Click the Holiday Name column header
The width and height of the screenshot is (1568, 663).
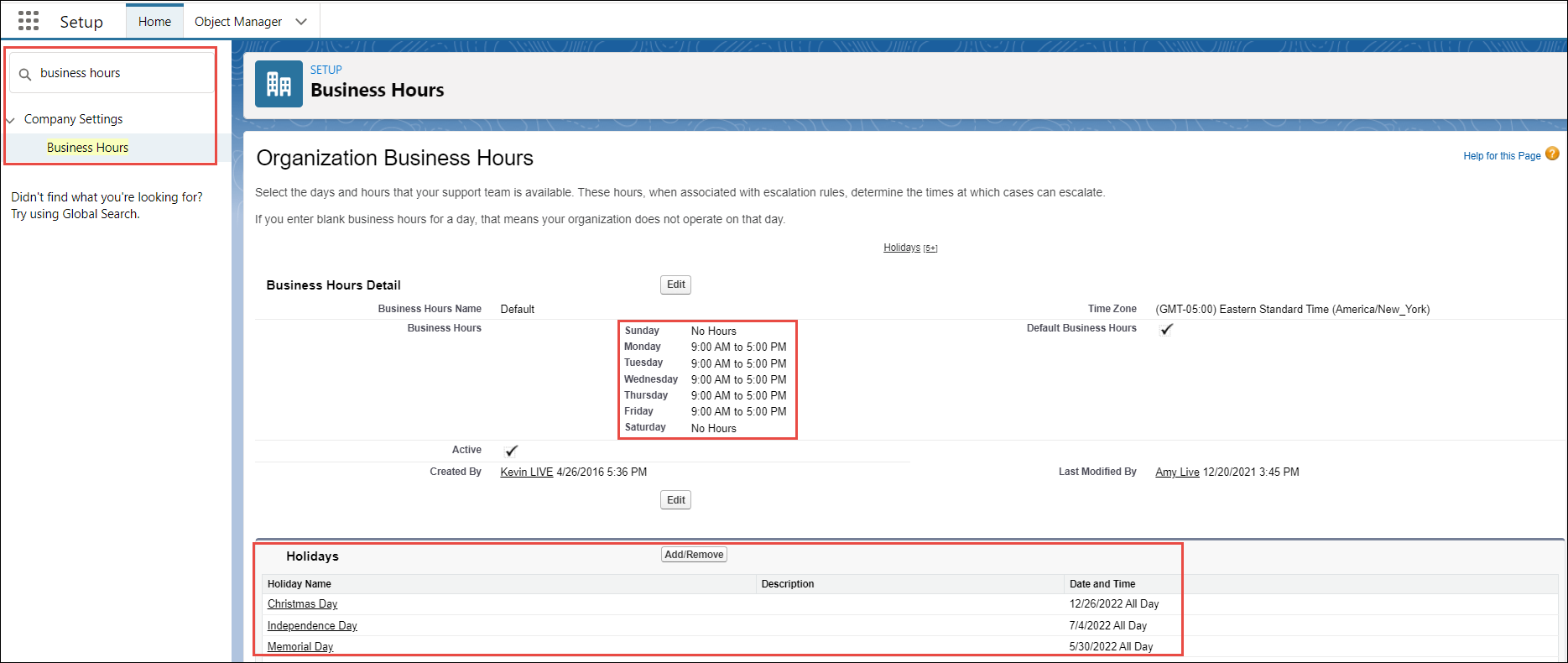click(300, 584)
